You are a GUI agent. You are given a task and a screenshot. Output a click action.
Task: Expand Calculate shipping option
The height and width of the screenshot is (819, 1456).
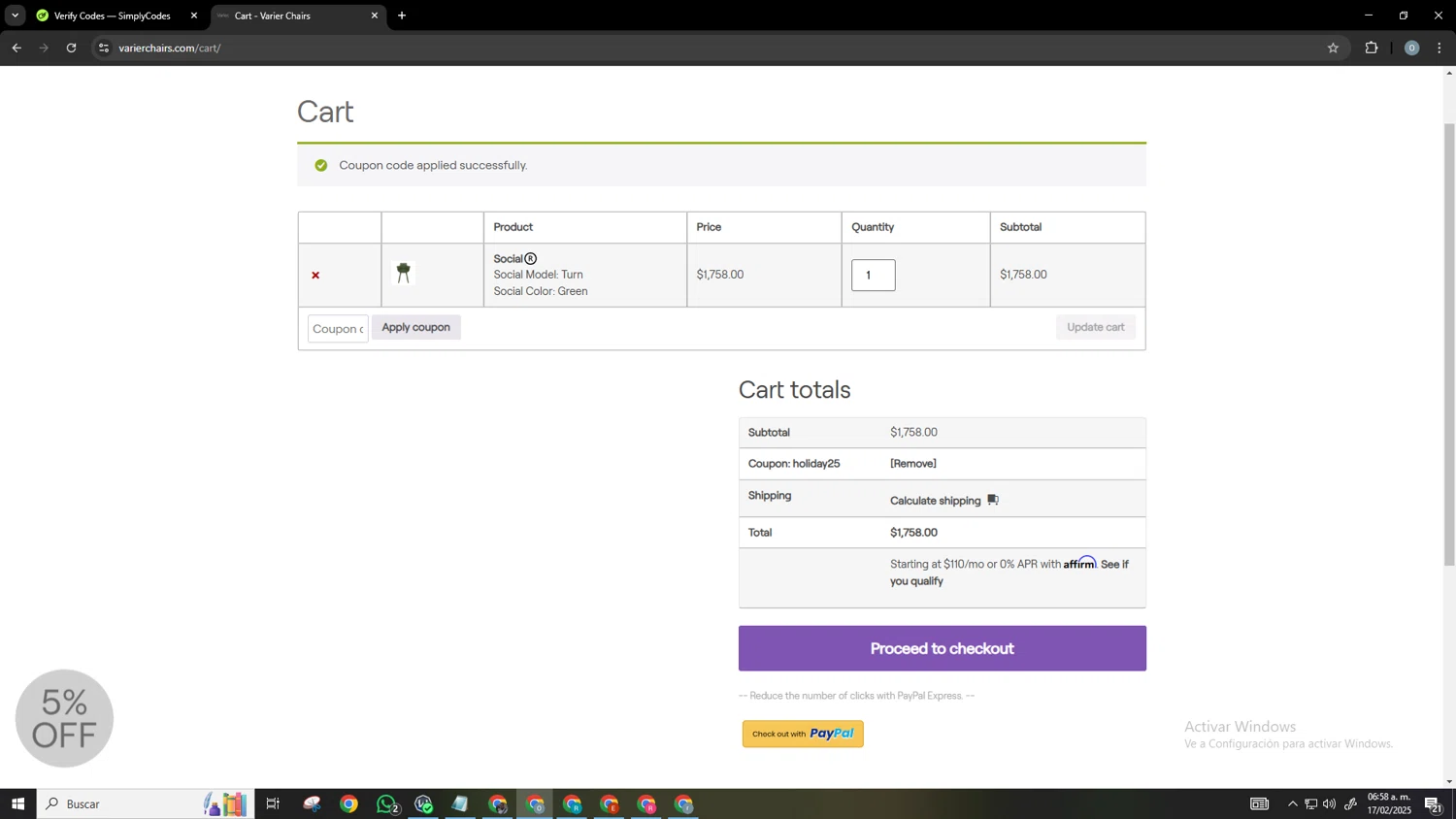pyautogui.click(x=935, y=501)
